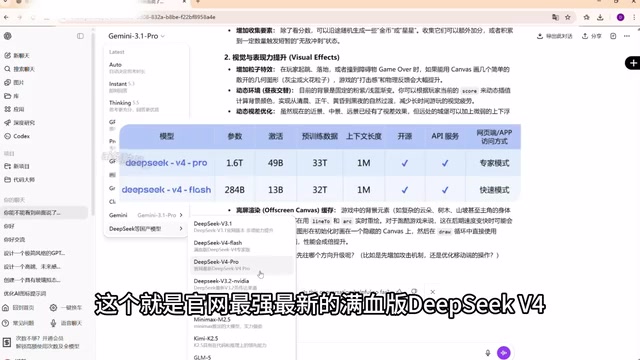
Task: Choose GLM-5 from the submenu
Action: [242, 357]
